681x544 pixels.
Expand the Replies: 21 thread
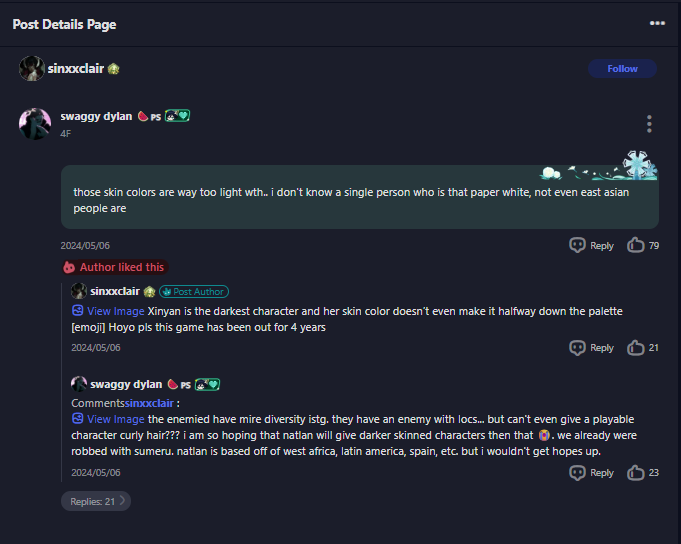click(x=96, y=501)
